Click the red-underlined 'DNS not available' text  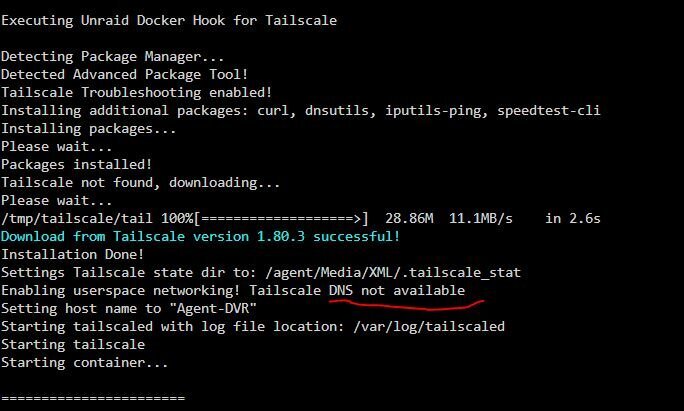(x=397, y=291)
